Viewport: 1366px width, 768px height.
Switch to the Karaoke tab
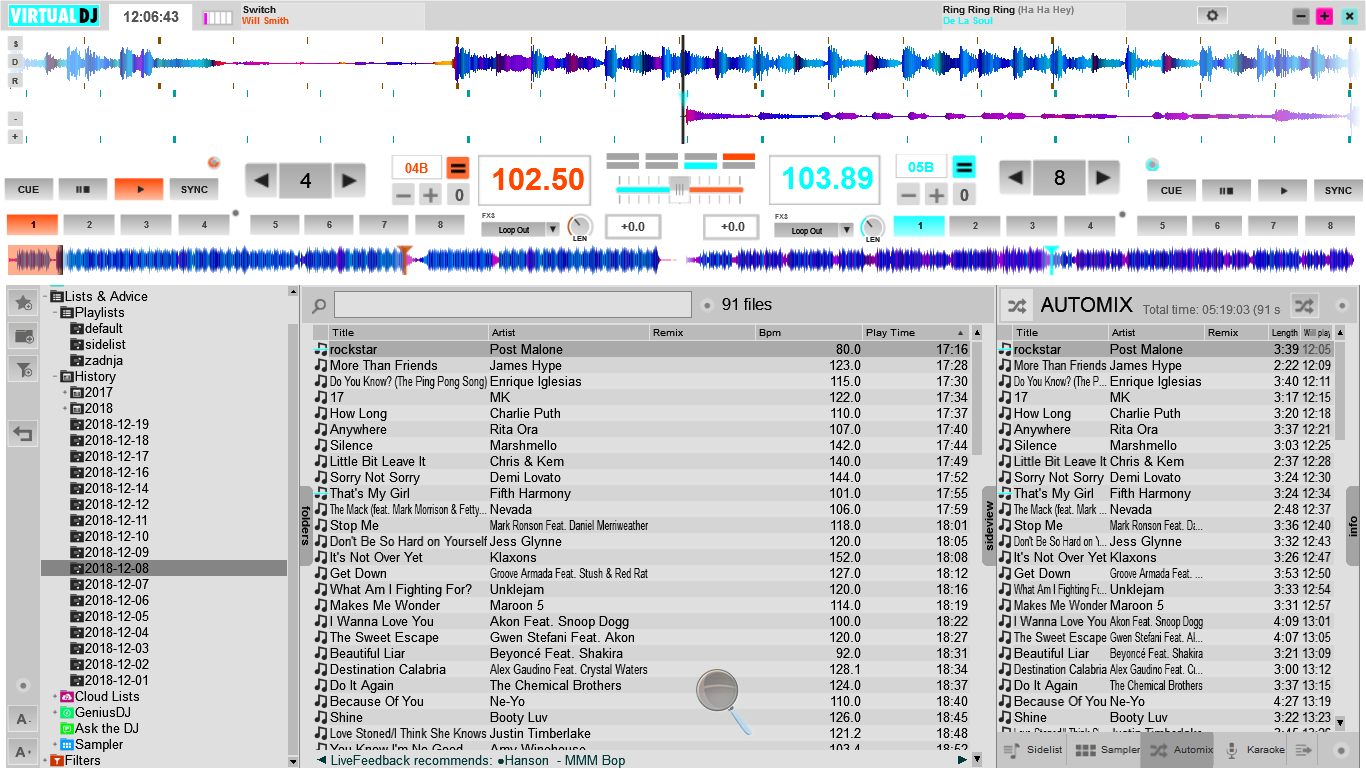coord(1253,750)
